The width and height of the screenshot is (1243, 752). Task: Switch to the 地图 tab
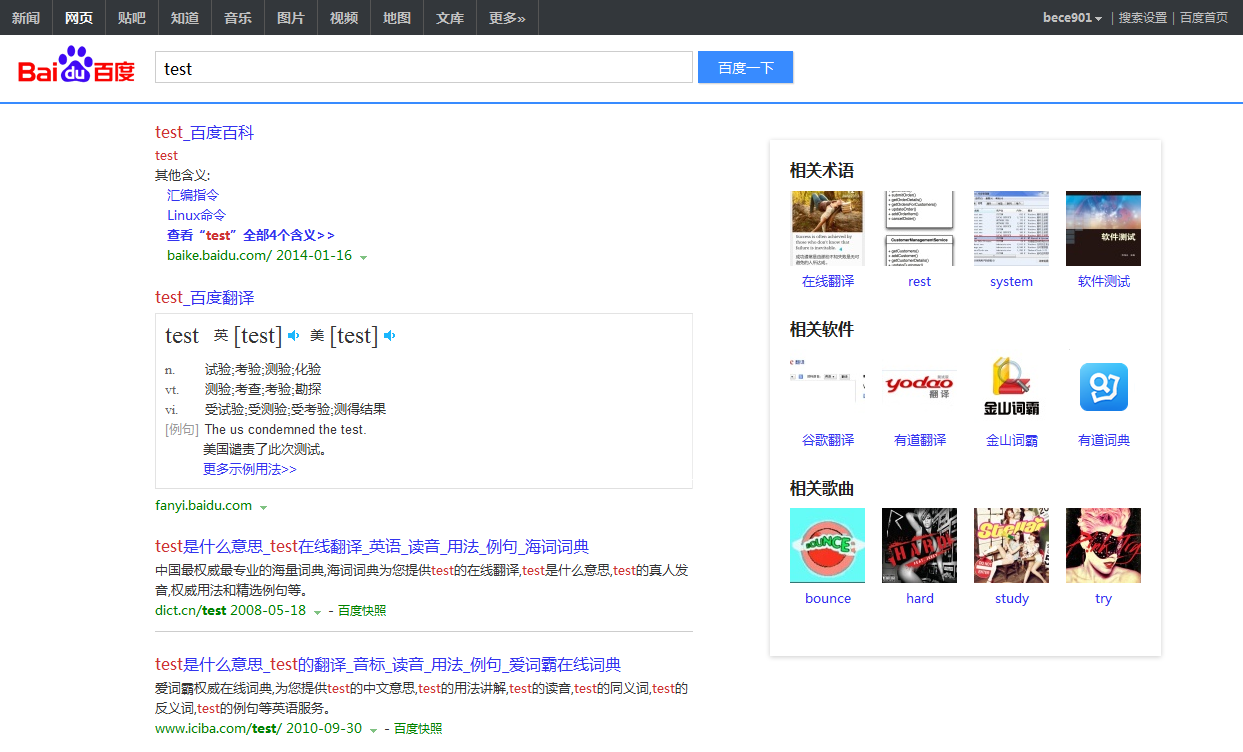coord(397,17)
